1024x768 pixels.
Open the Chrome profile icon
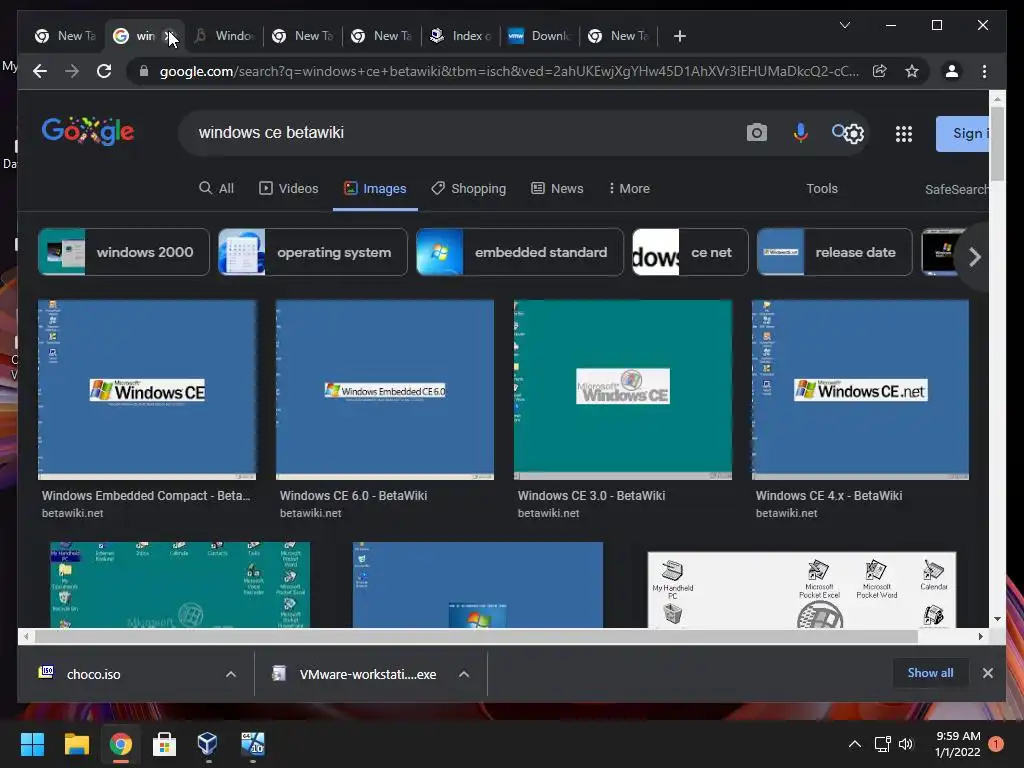point(952,71)
